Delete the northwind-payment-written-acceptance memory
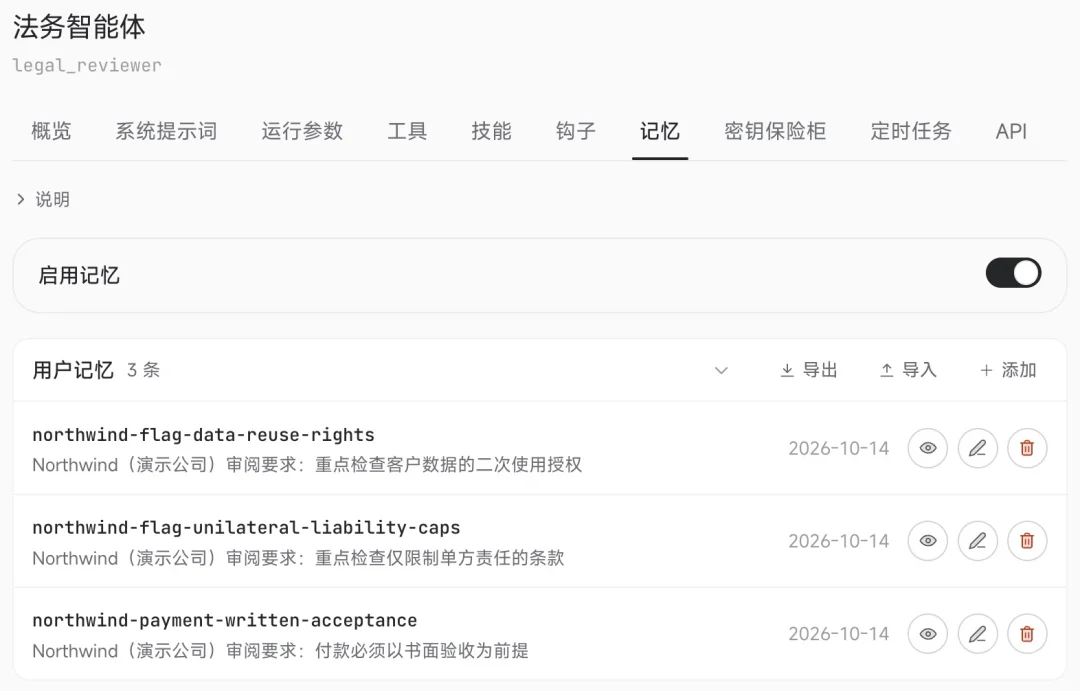1080x691 pixels. pyautogui.click(x=1027, y=634)
